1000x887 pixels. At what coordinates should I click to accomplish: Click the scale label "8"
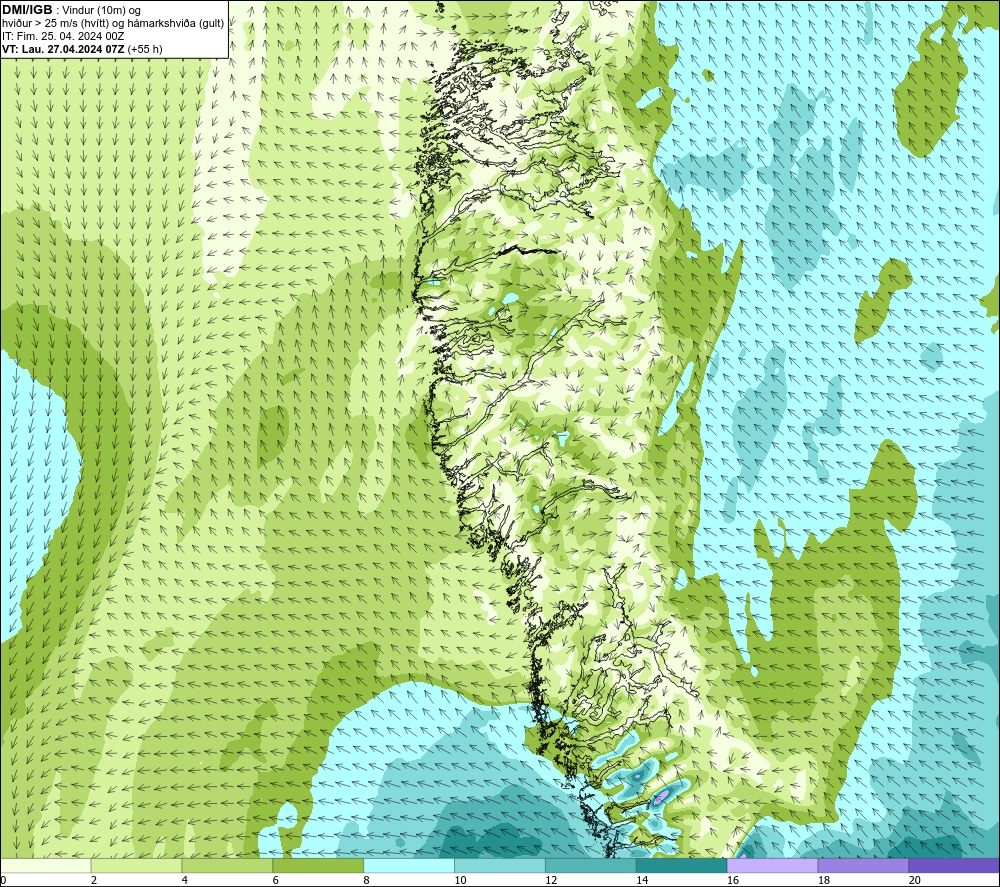(367, 880)
